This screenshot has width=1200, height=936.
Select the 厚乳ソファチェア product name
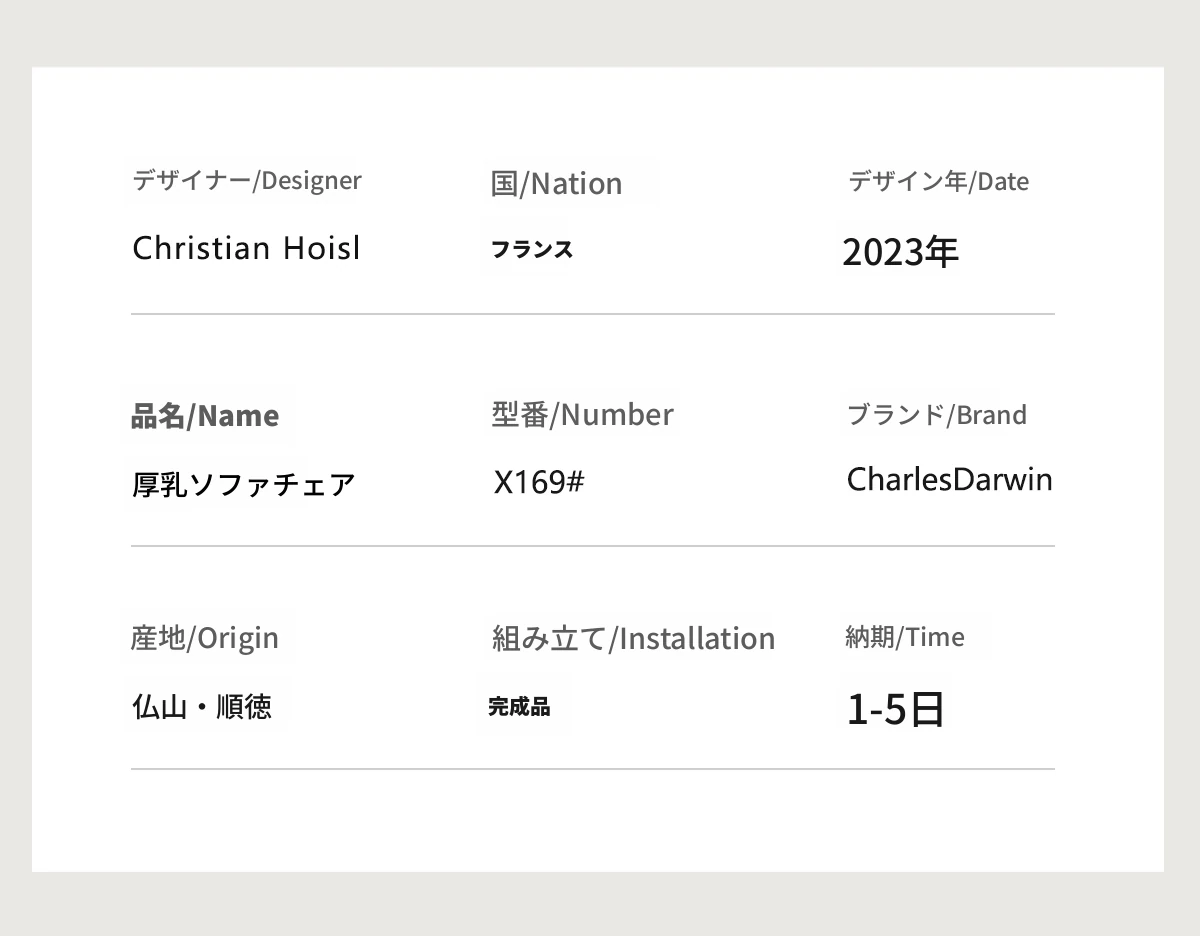click(244, 485)
